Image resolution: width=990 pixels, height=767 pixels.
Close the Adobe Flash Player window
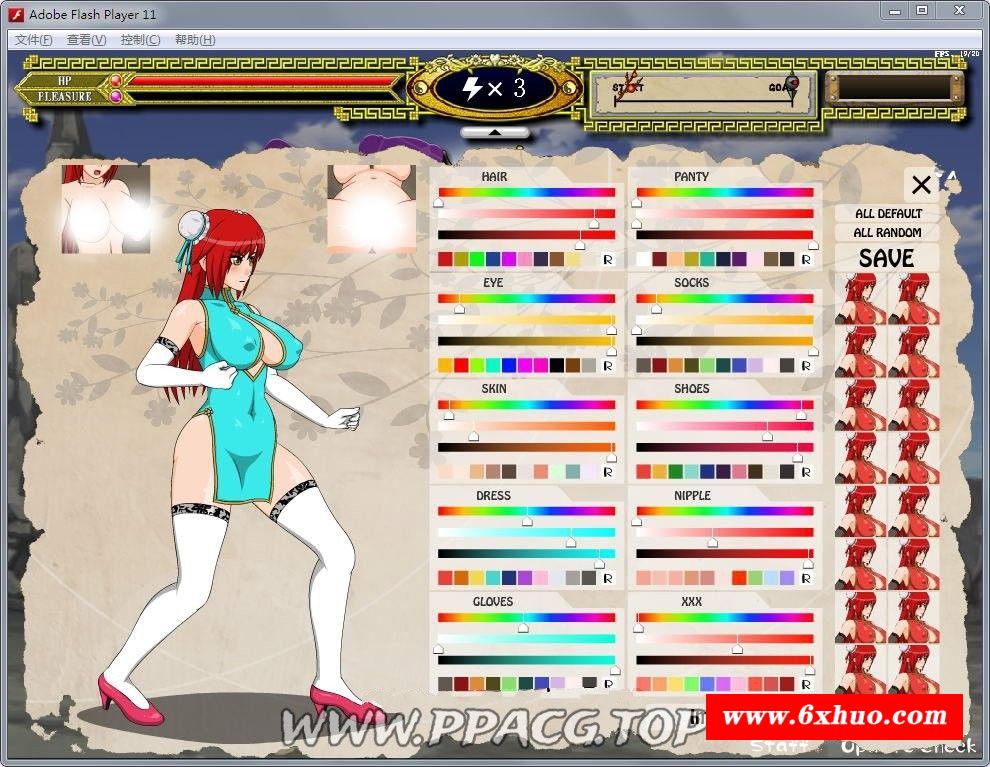(960, 11)
